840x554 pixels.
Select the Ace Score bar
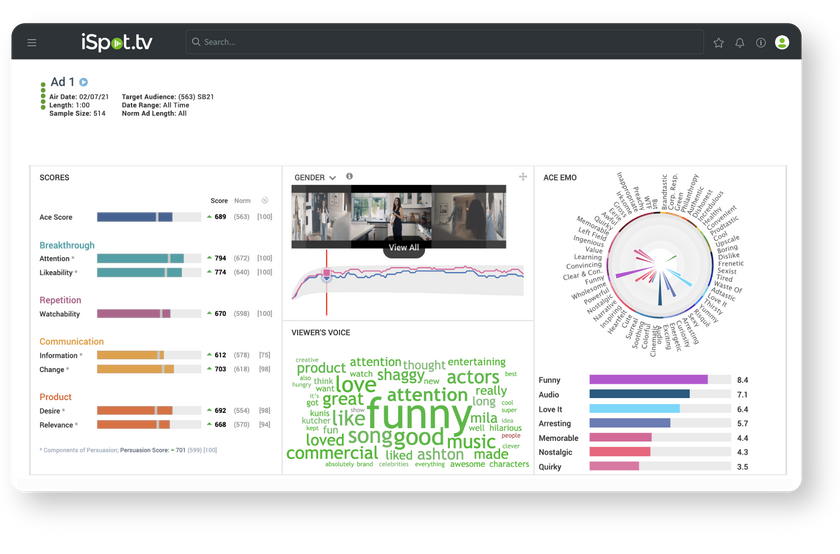(134, 217)
